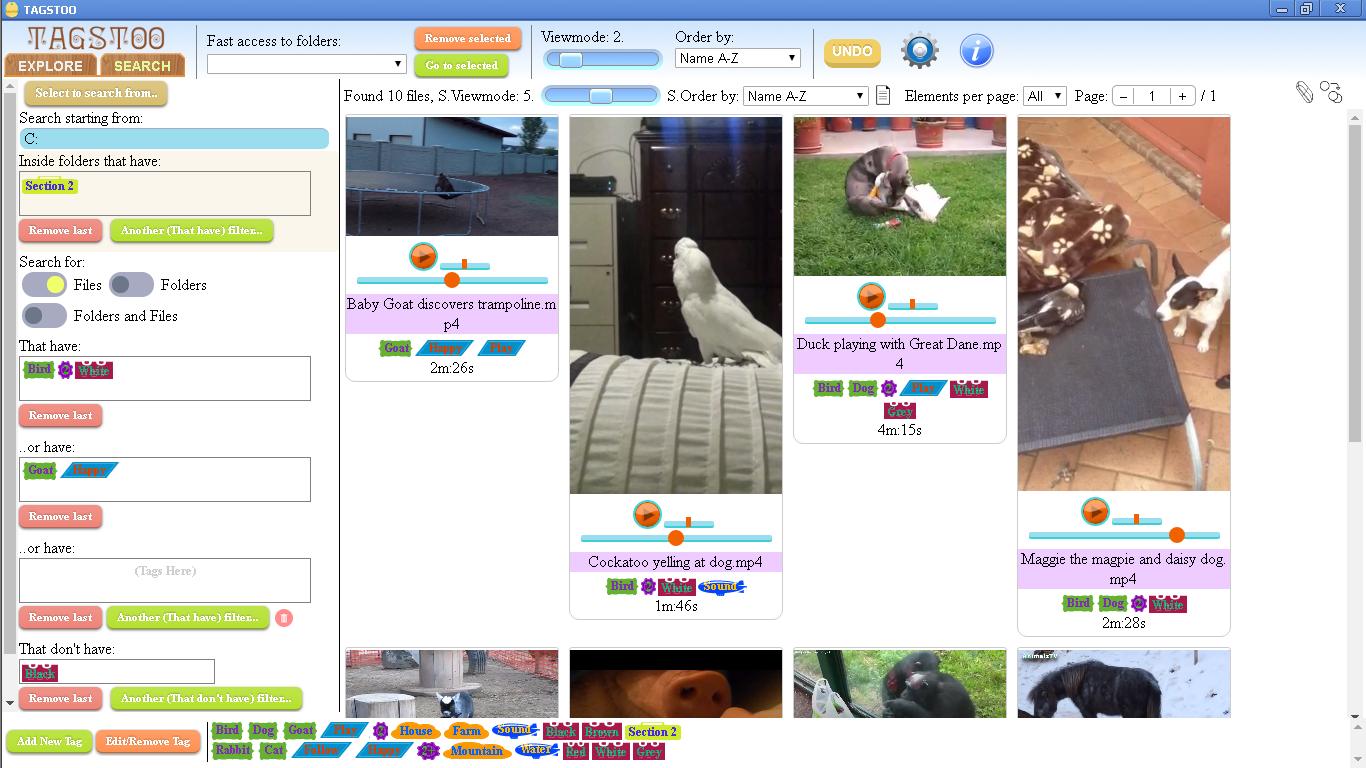Click the UNDO button
This screenshot has width=1366, height=768.
(852, 51)
